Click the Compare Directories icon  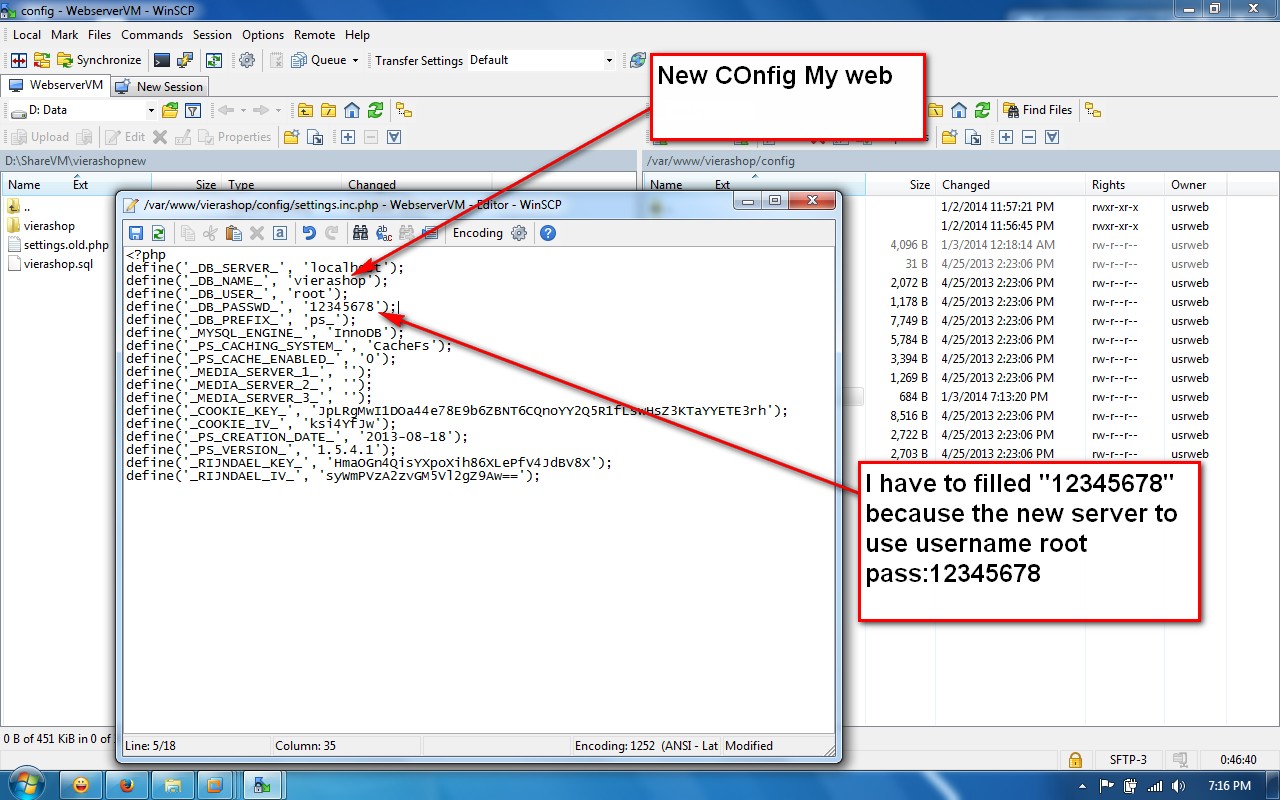click(x=19, y=60)
